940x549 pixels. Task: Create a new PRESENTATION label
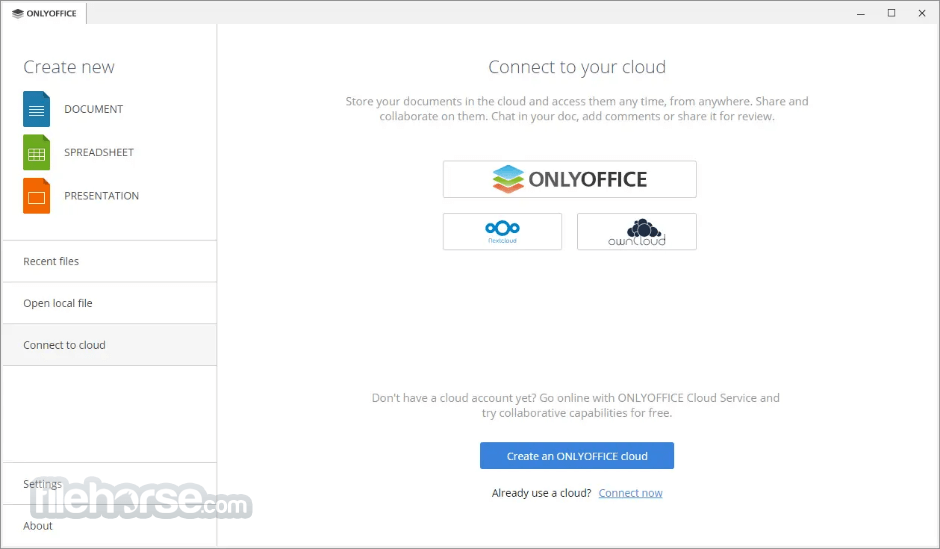[101, 196]
